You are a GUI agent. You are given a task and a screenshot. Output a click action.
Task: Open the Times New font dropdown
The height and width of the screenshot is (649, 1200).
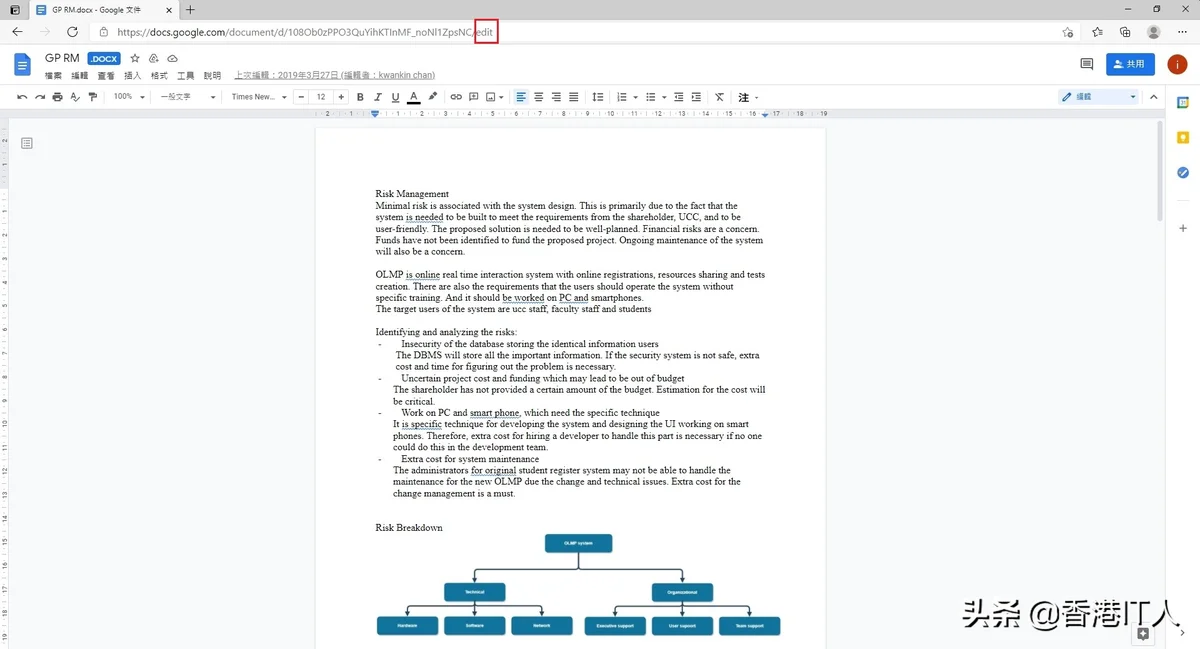[259, 97]
